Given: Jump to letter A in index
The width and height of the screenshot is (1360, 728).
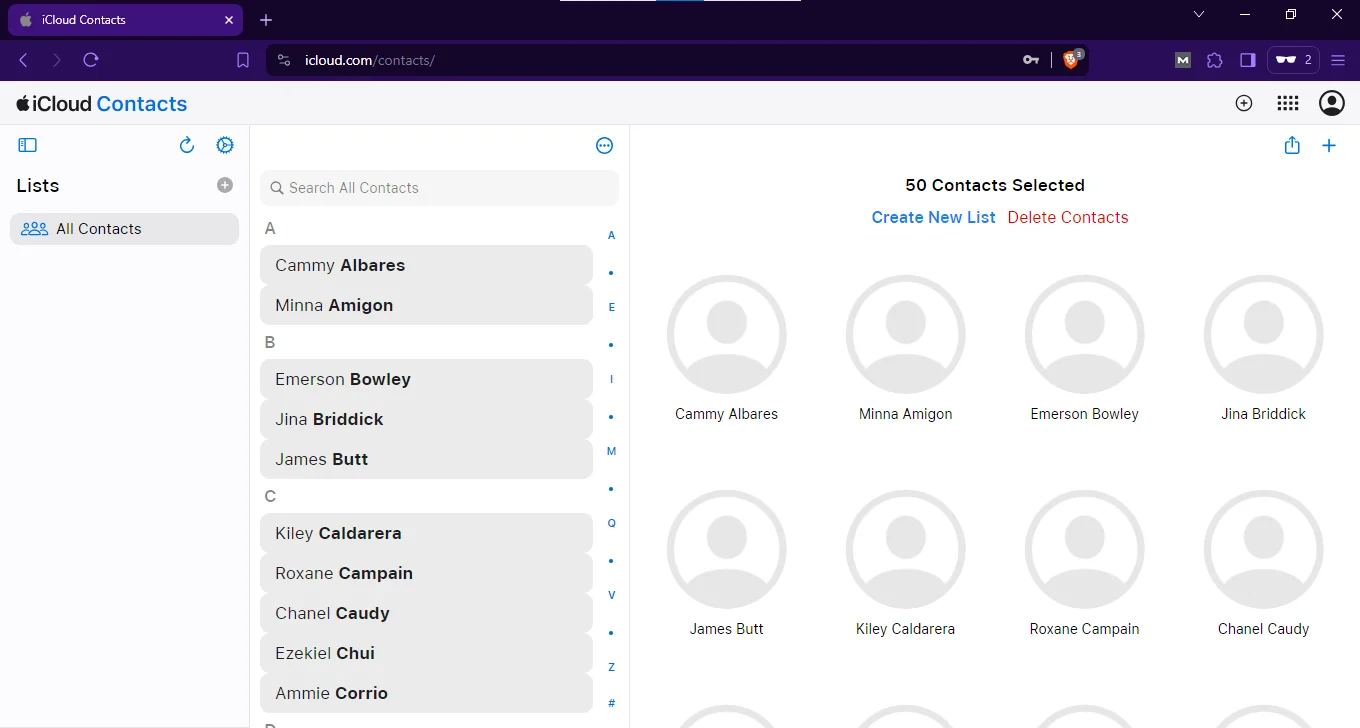Looking at the screenshot, I should [x=612, y=235].
